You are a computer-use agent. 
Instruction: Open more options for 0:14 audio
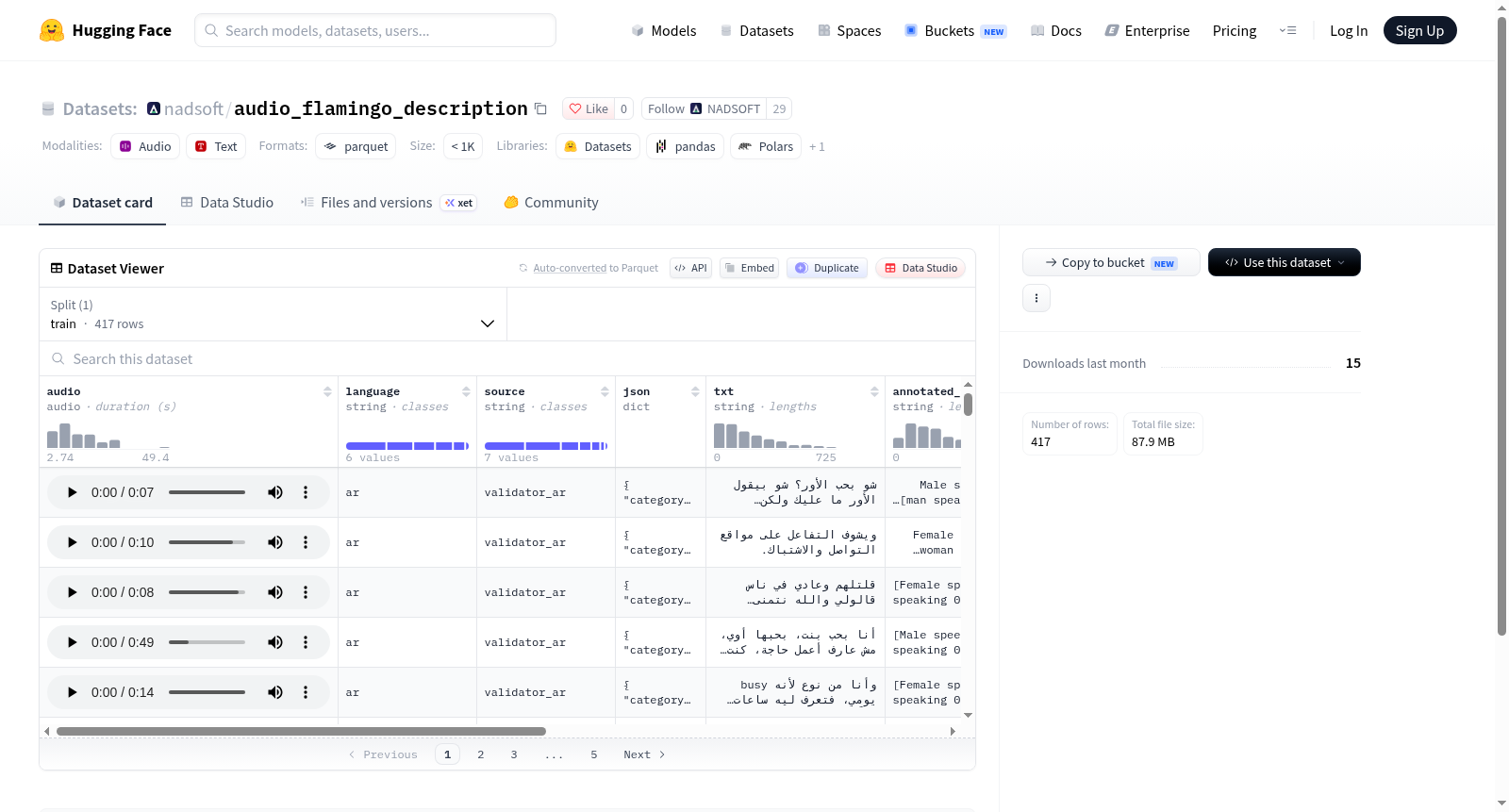[x=306, y=692]
